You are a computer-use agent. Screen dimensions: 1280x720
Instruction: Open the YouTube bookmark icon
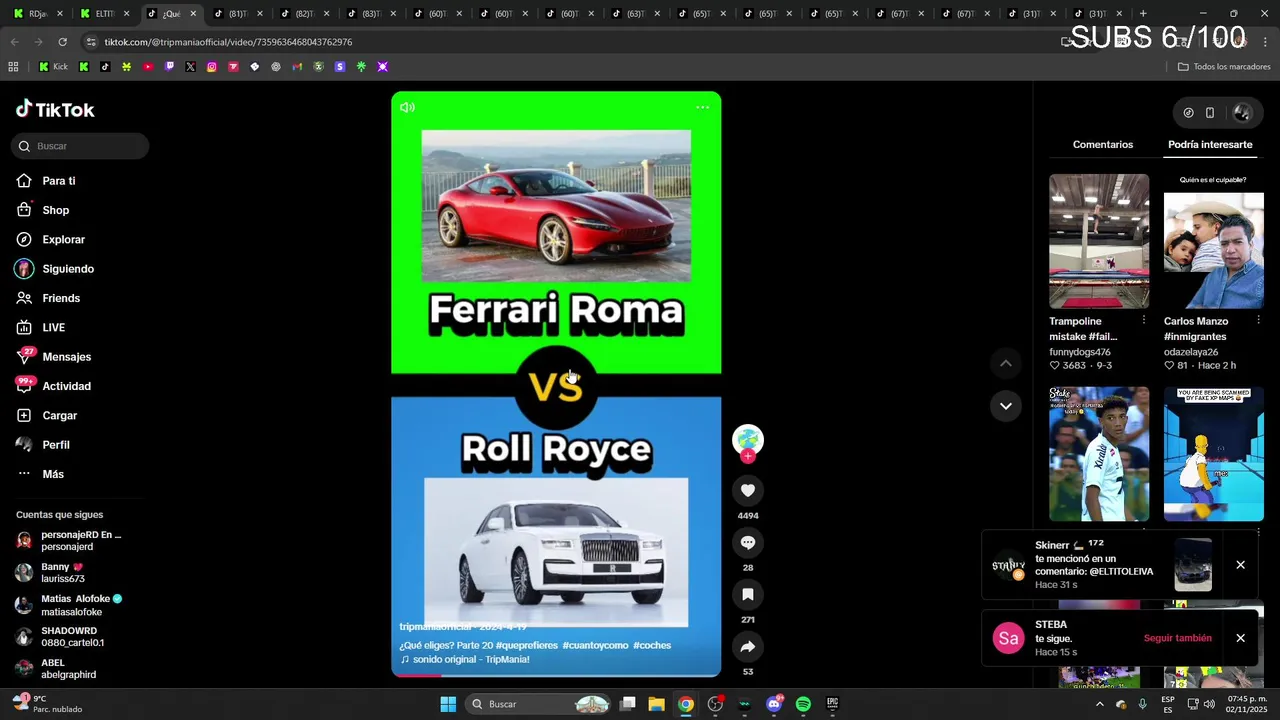point(148,67)
